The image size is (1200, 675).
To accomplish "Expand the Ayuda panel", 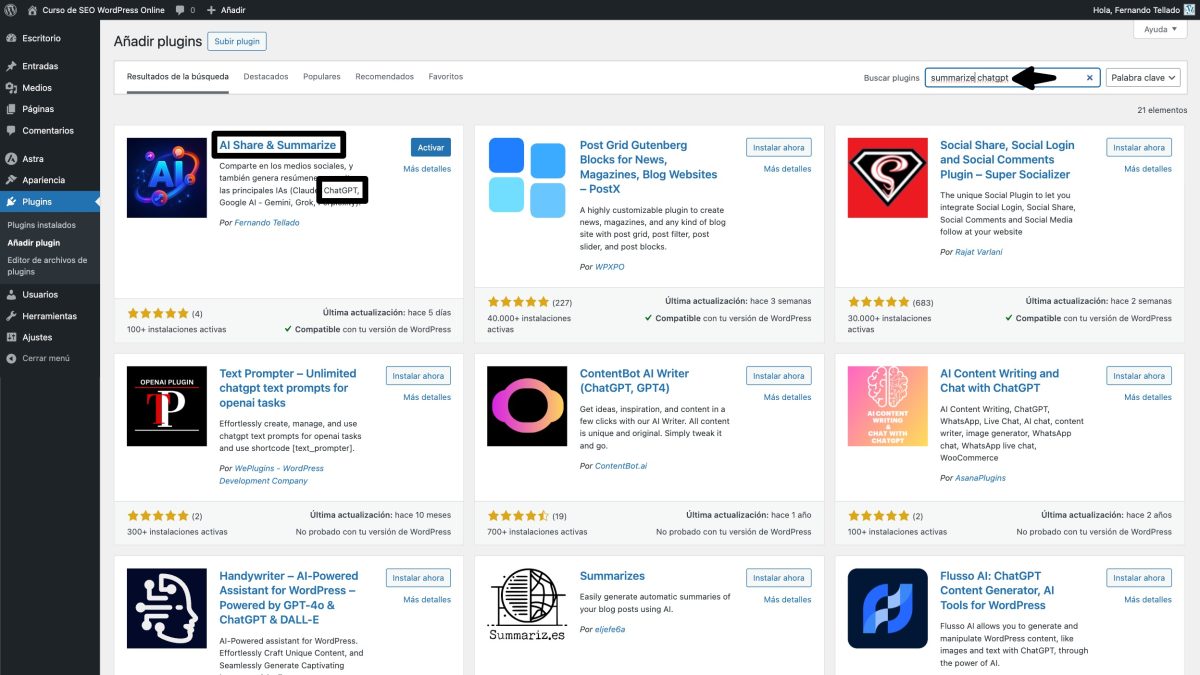I will coord(1158,29).
